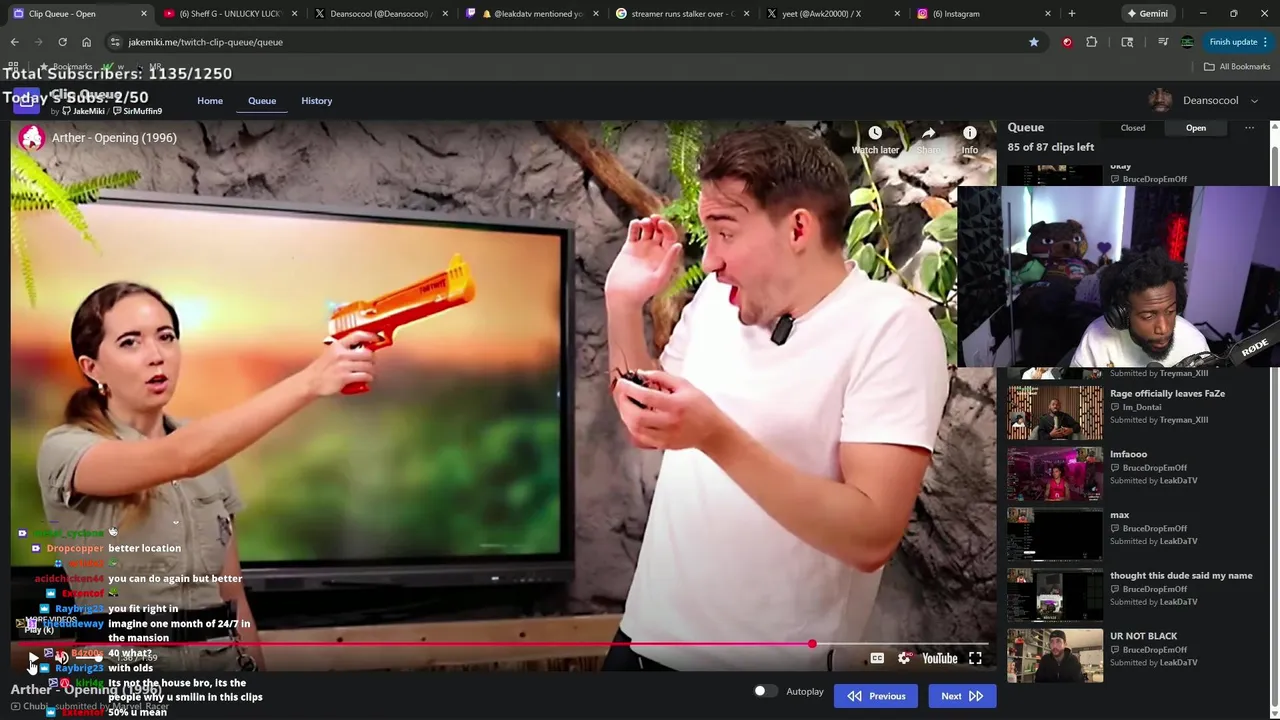
Task: Open media controls music icon
Action: coord(1163,42)
